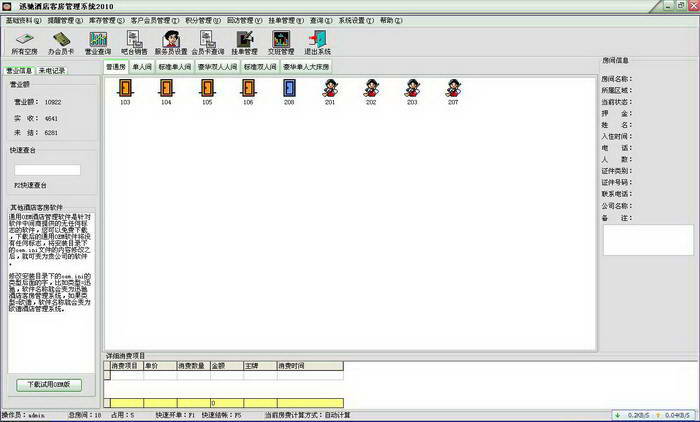
Task: Open the 基础资料 menu
Action: 23,21
